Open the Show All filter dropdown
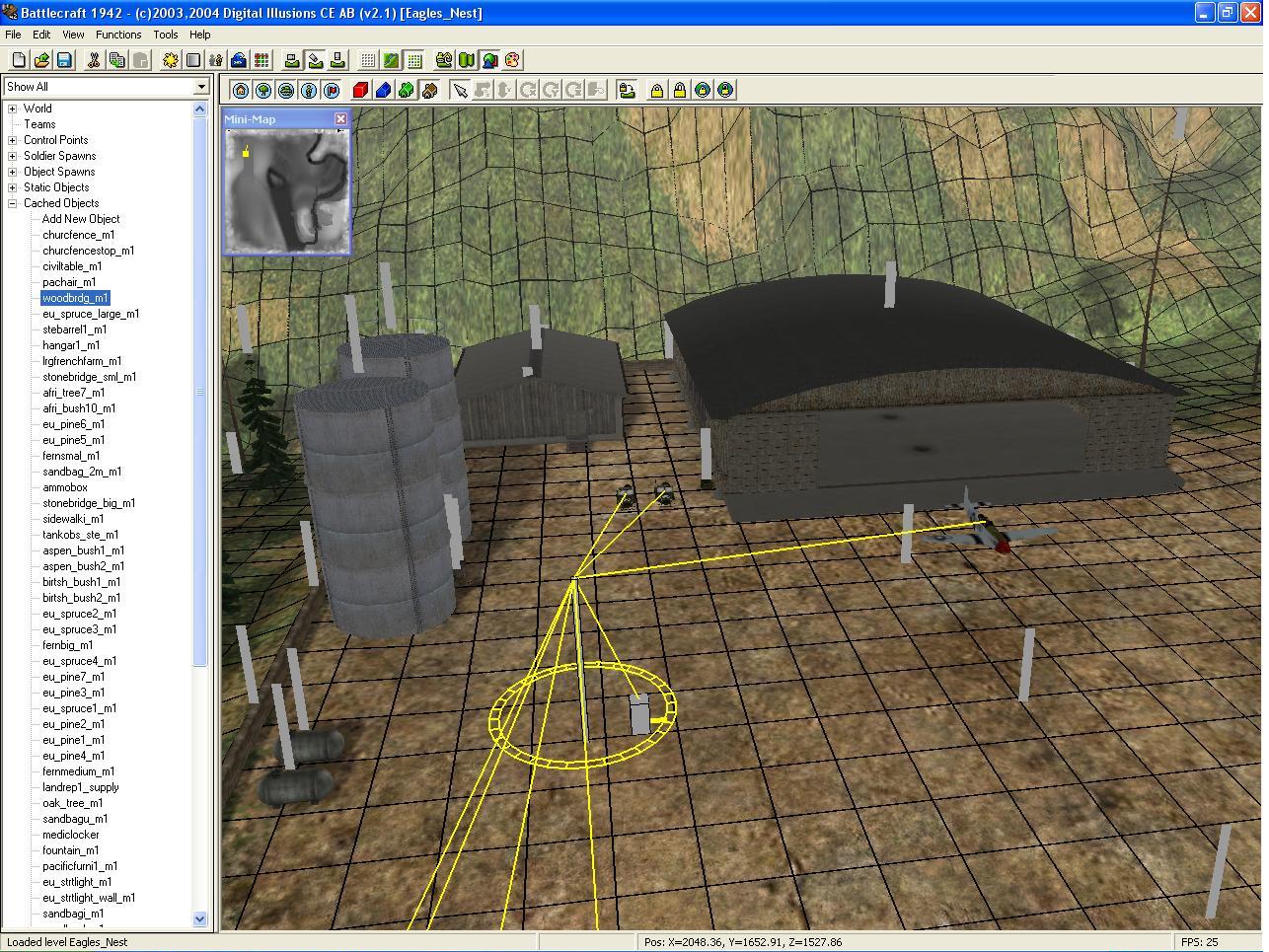 pos(201,87)
